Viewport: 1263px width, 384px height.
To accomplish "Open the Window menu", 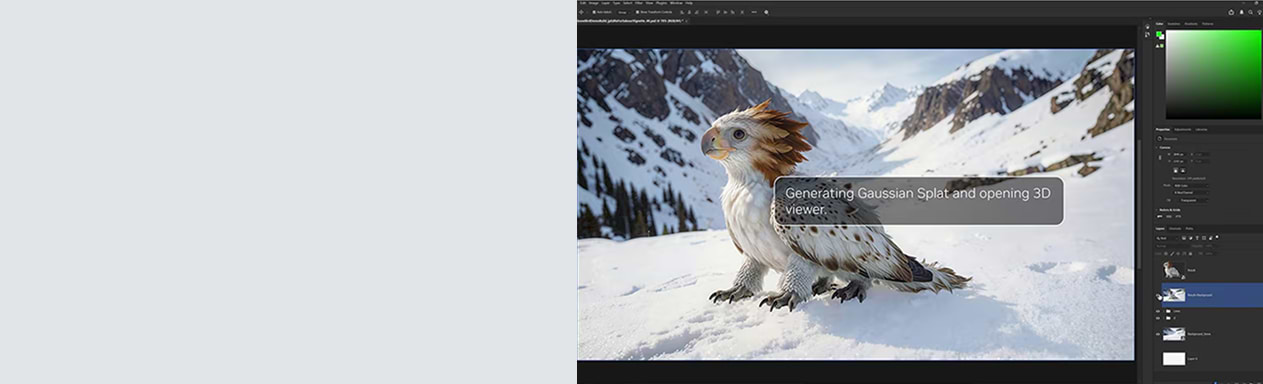I will coord(676,3).
